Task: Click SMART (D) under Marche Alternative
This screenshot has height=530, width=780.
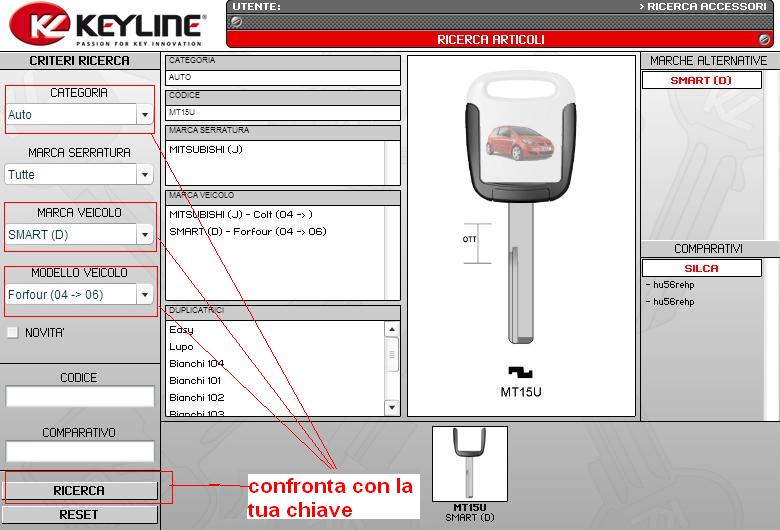Action: [x=701, y=80]
